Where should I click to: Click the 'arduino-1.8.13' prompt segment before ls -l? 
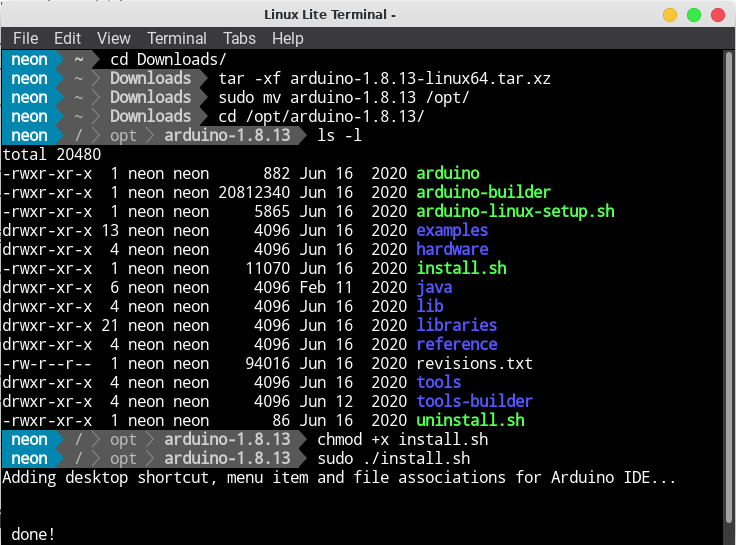pos(227,135)
